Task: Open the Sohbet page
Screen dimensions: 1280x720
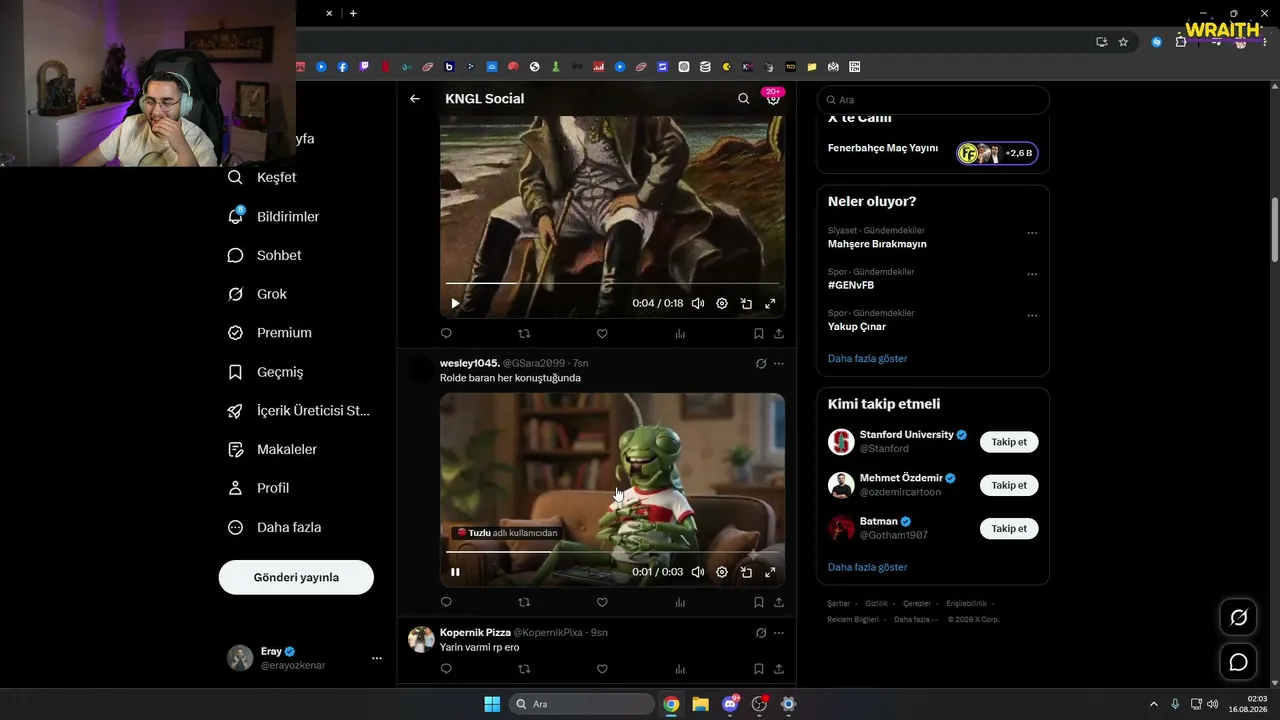Action: pyautogui.click(x=265, y=255)
